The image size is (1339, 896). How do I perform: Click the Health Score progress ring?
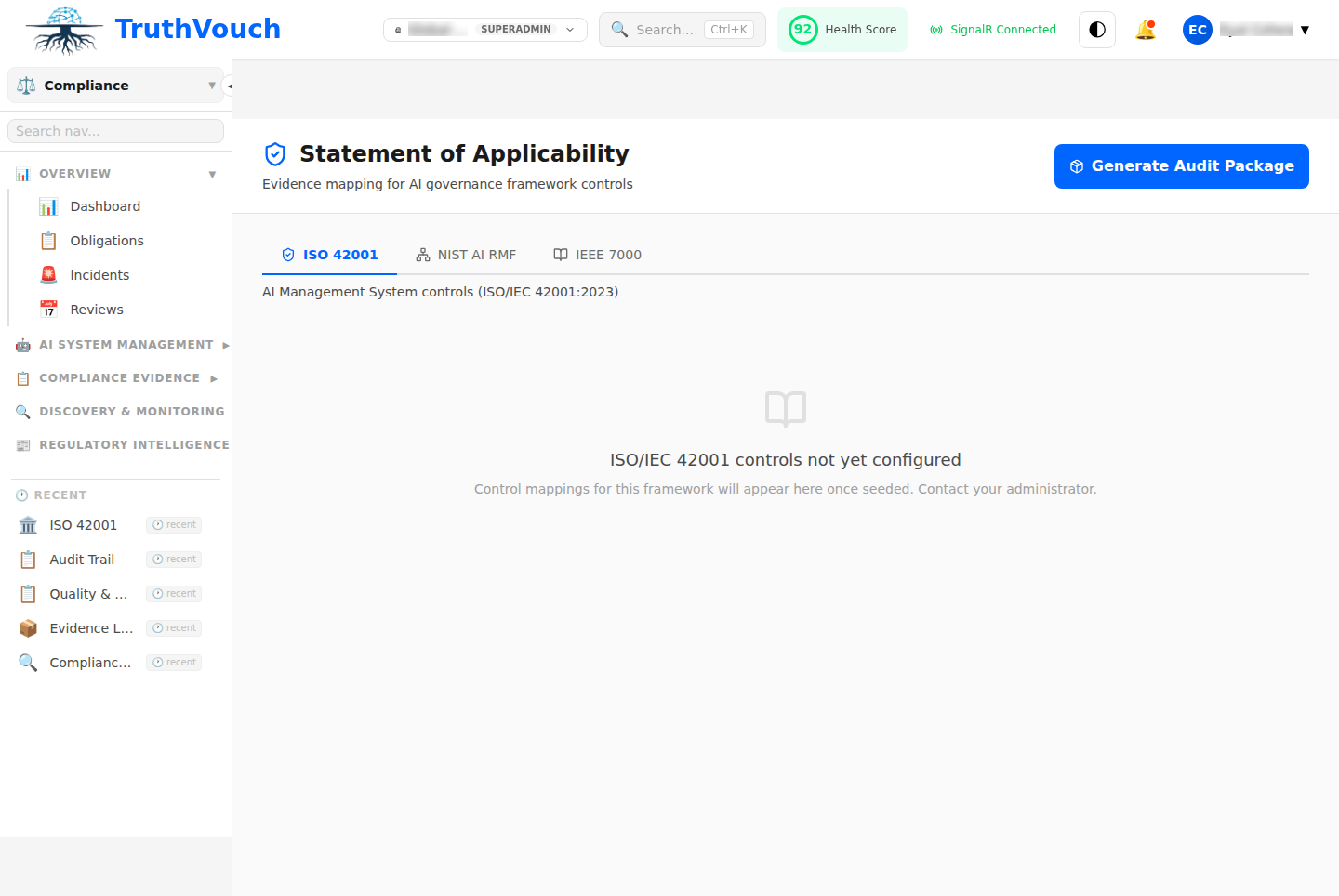[802, 29]
